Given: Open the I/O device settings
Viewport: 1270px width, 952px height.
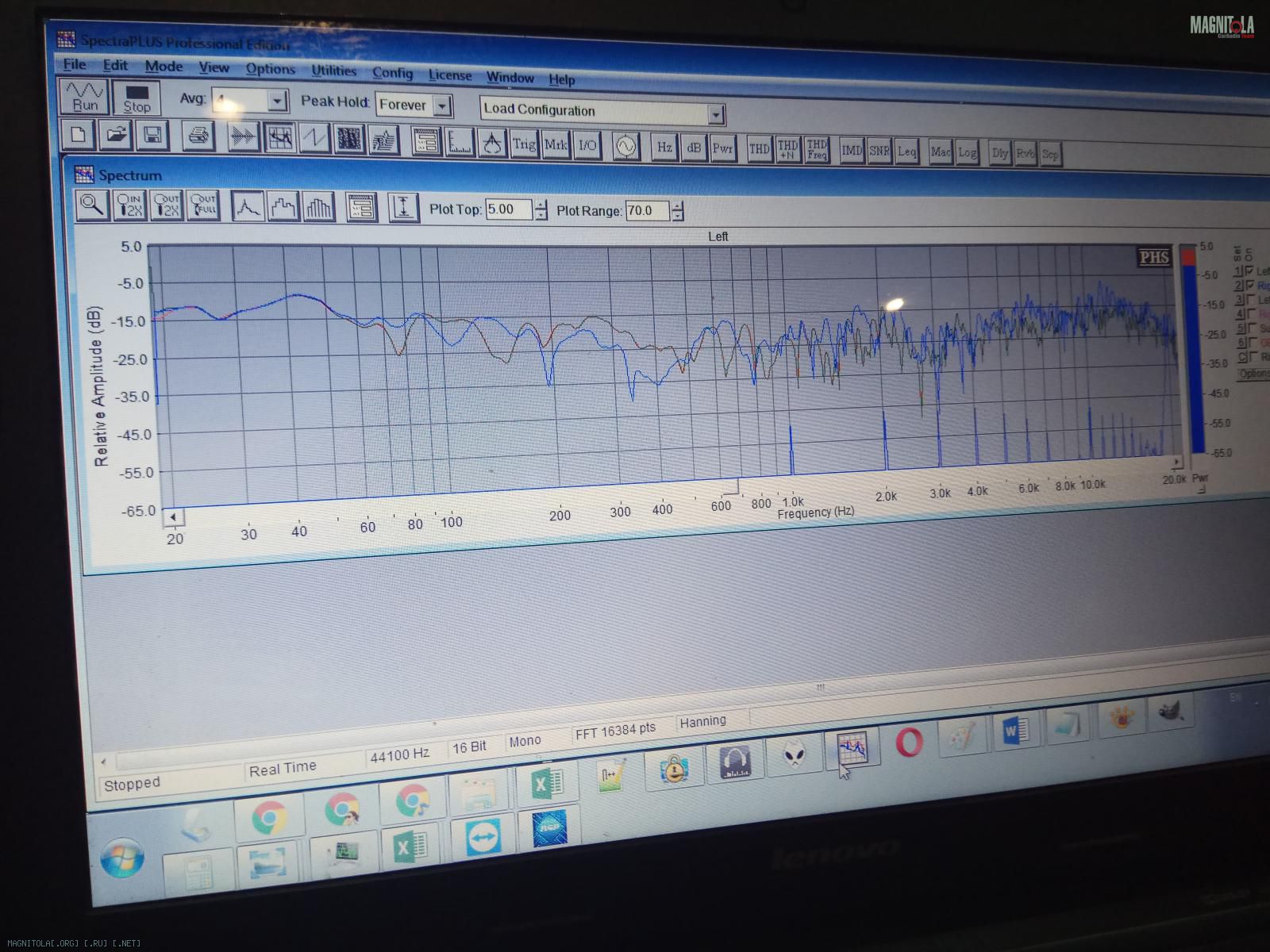Looking at the screenshot, I should tap(587, 145).
